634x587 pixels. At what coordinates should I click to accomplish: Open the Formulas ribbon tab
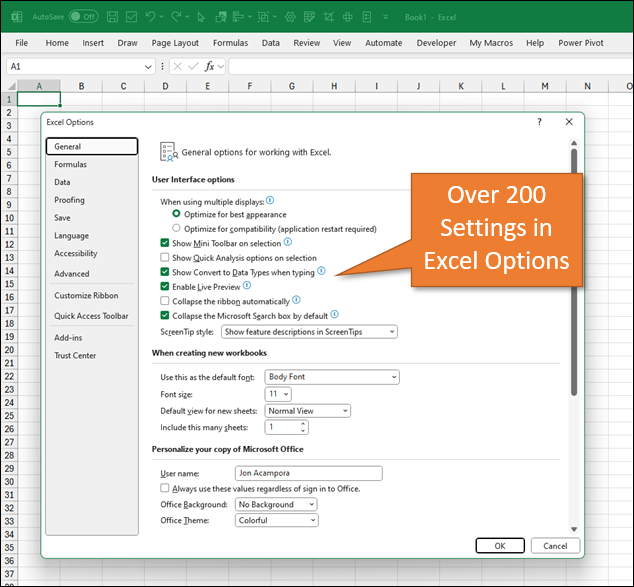[230, 43]
